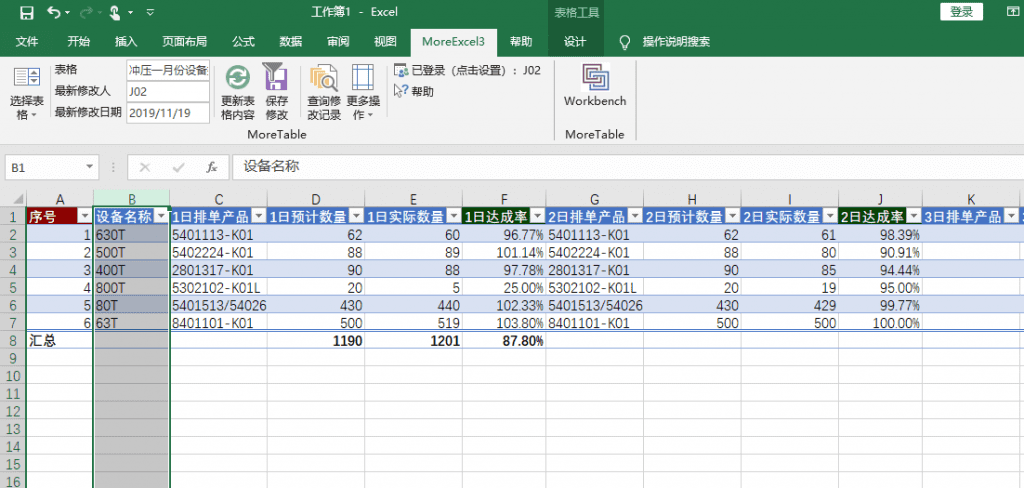Switch to the 开始 ribbon tab
The image size is (1024, 488).
pos(78,42)
